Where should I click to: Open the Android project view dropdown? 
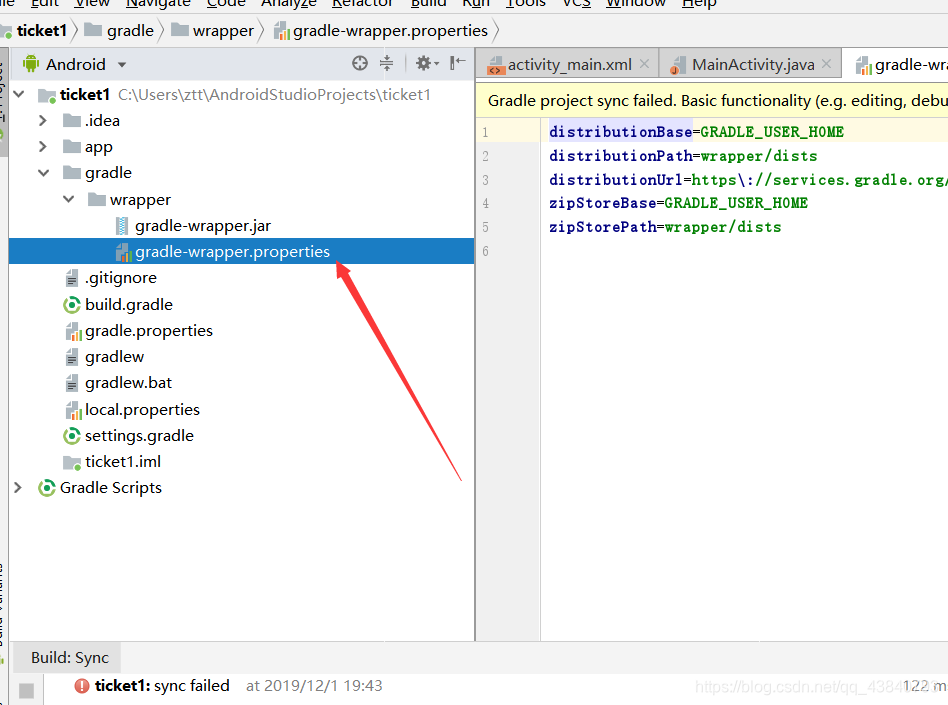coord(122,63)
